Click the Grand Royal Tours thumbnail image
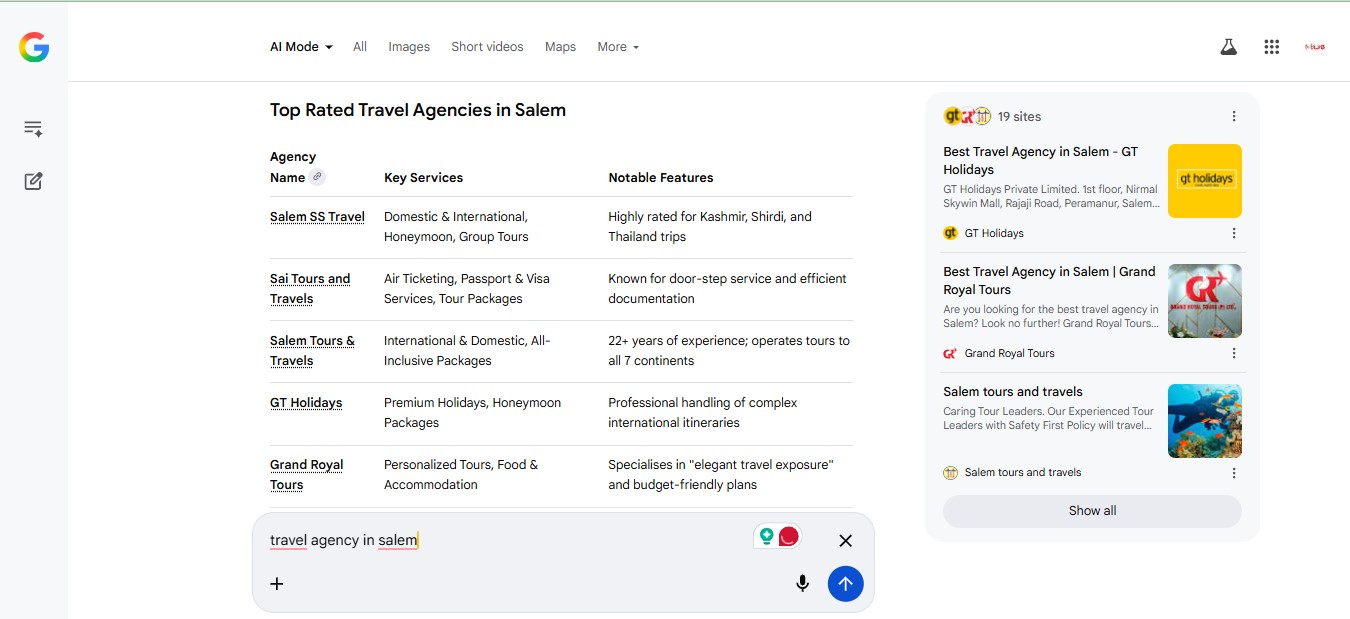Image resolution: width=1350 pixels, height=619 pixels. 1205,301
